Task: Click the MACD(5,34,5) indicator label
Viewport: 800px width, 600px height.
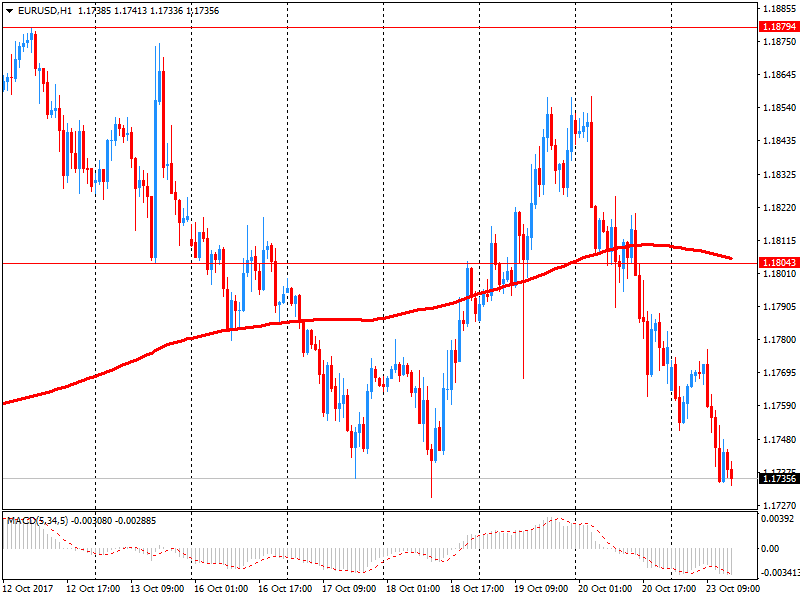Action: coord(37,521)
